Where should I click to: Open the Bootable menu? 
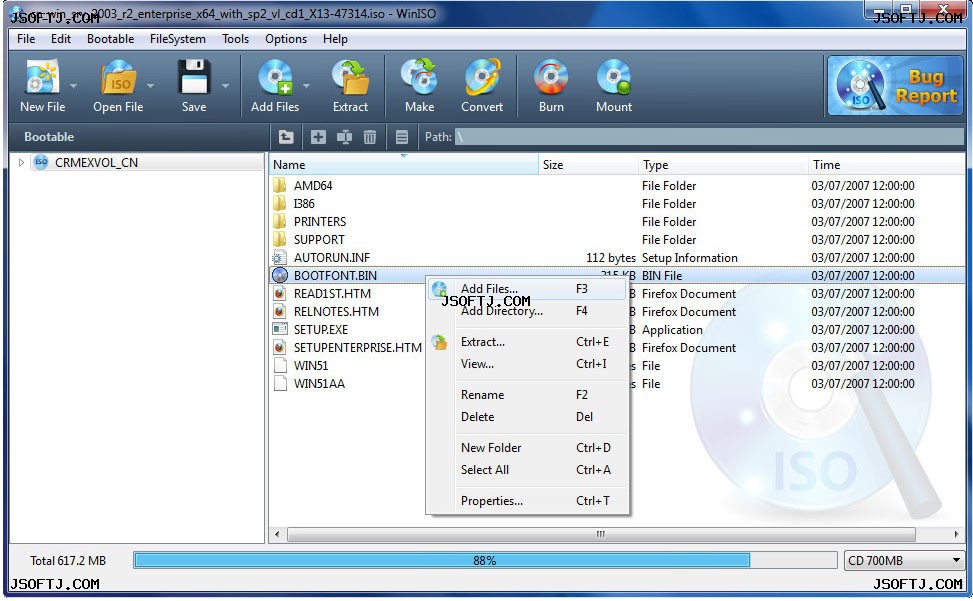click(110, 39)
